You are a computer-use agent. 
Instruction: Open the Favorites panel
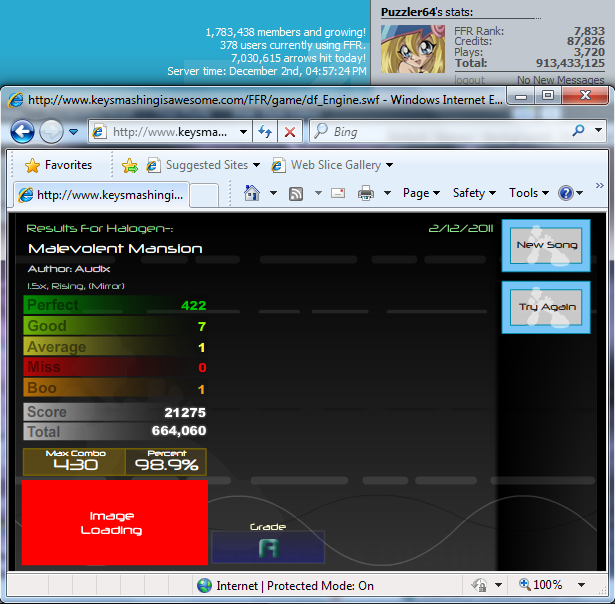pos(58,165)
